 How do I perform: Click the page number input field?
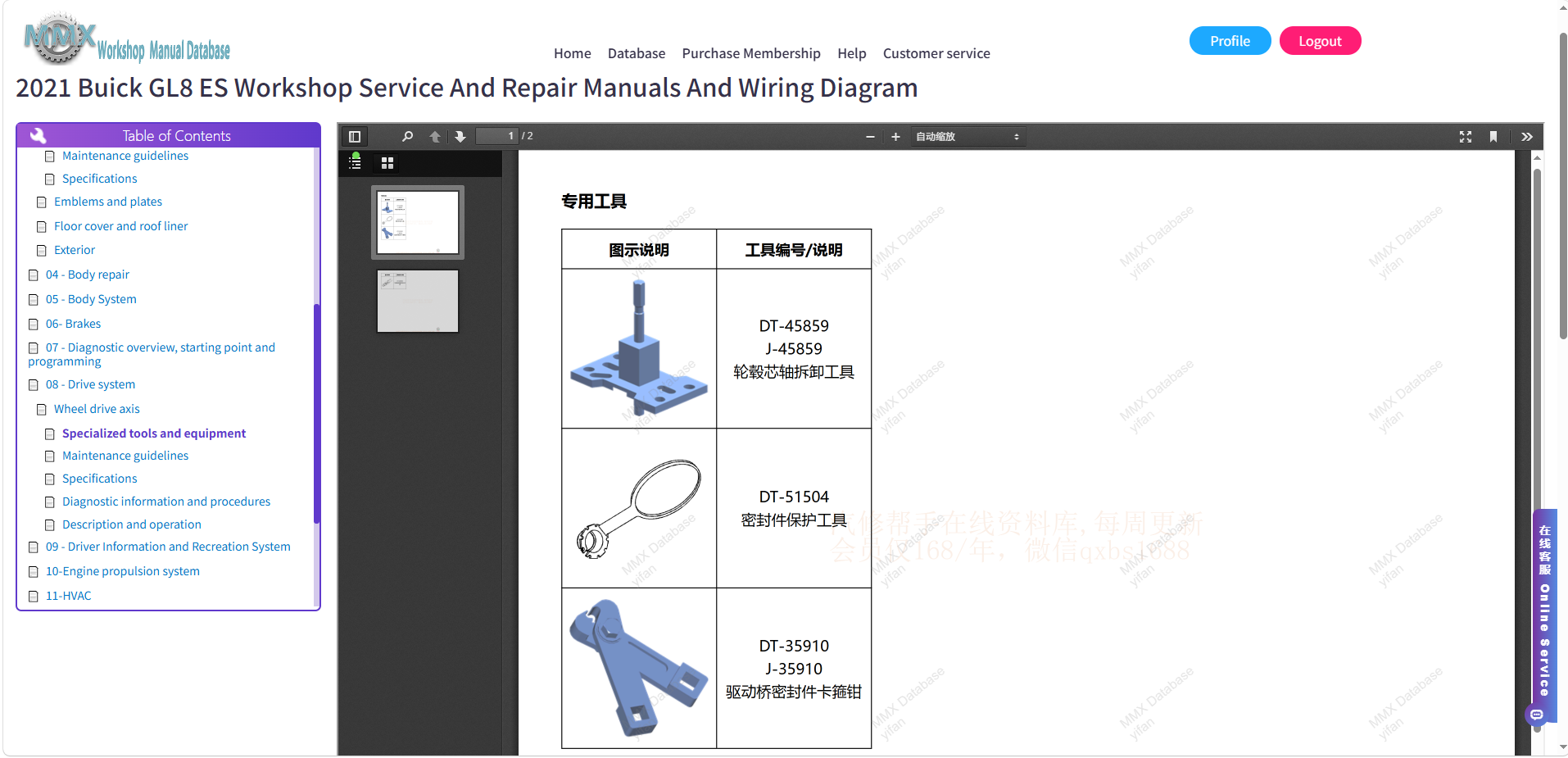[x=497, y=136]
